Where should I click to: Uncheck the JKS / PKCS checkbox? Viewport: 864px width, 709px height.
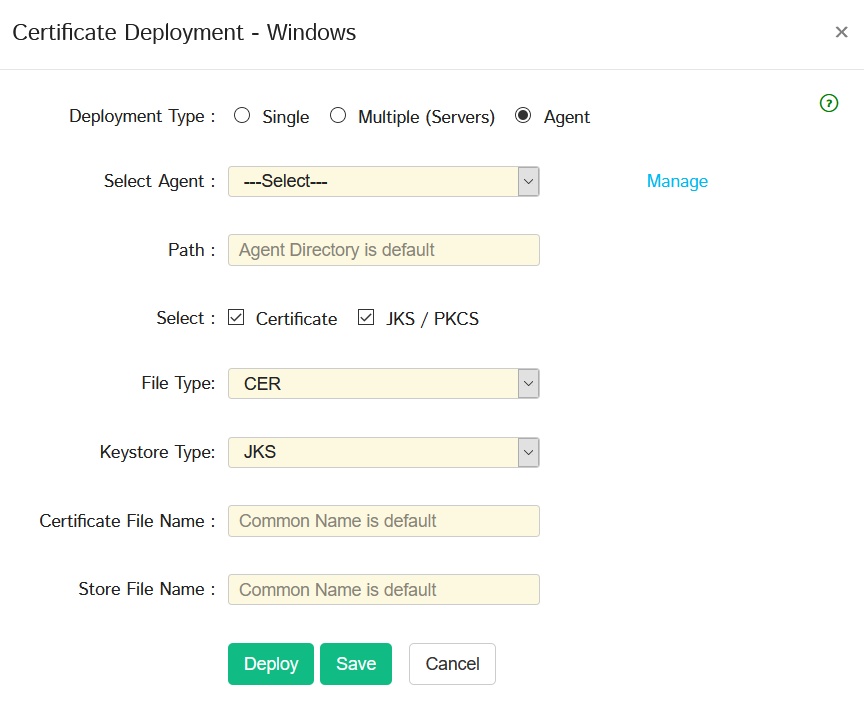click(x=366, y=318)
